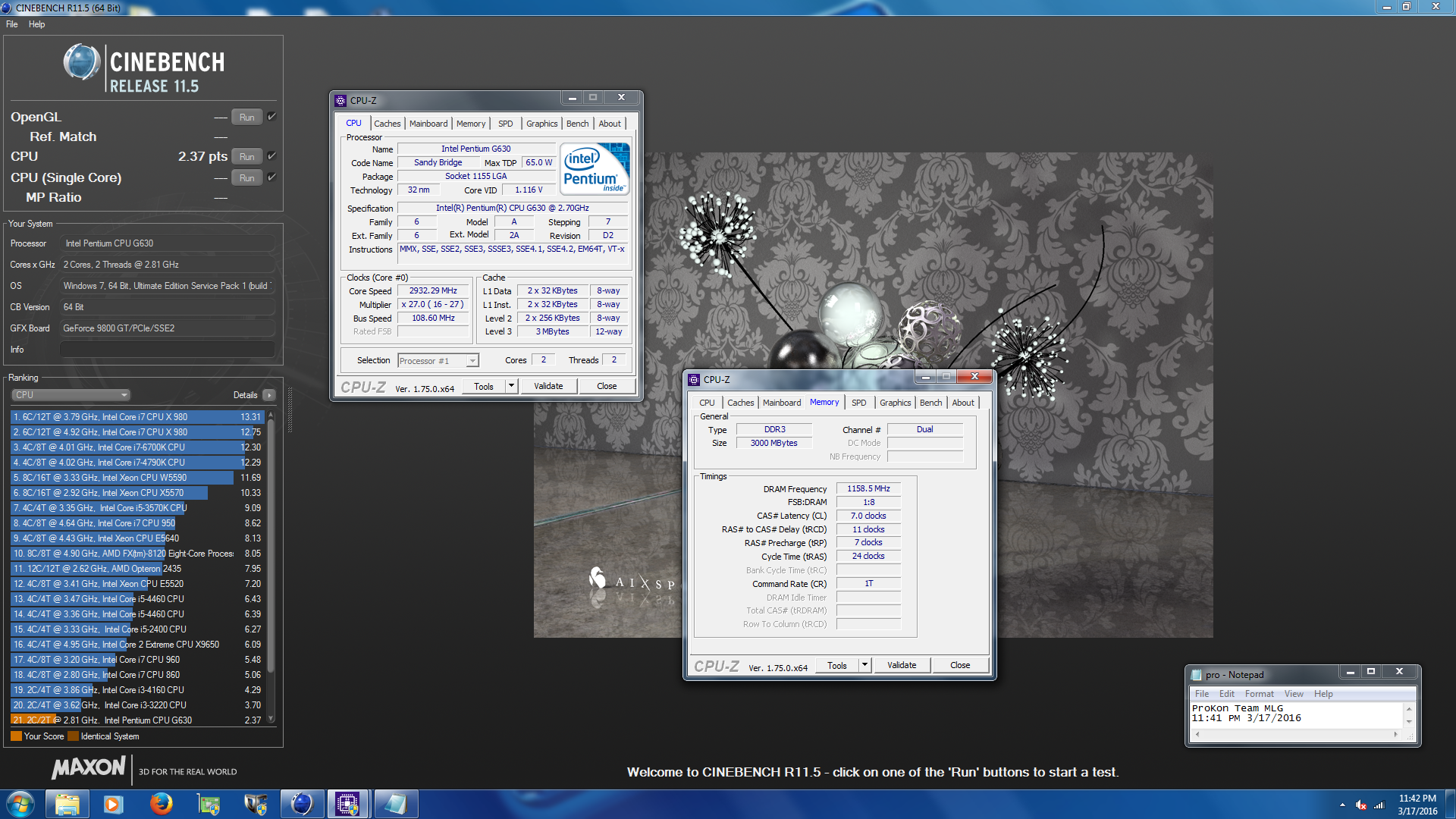1456x819 pixels.
Task: Open About tab in the CPU-Z processor window
Action: [610, 124]
